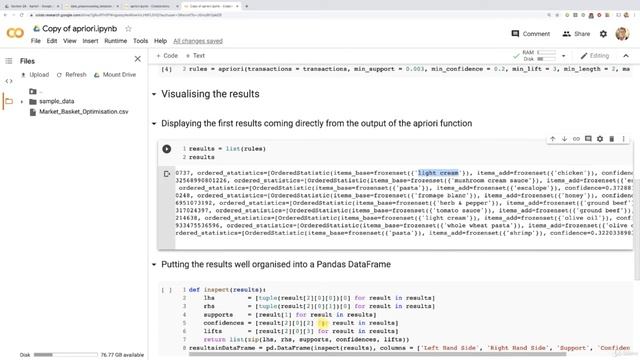Image resolution: width=640 pixels, height=360 pixels.
Task: Open more cell actions menu
Action: pos(624,139)
